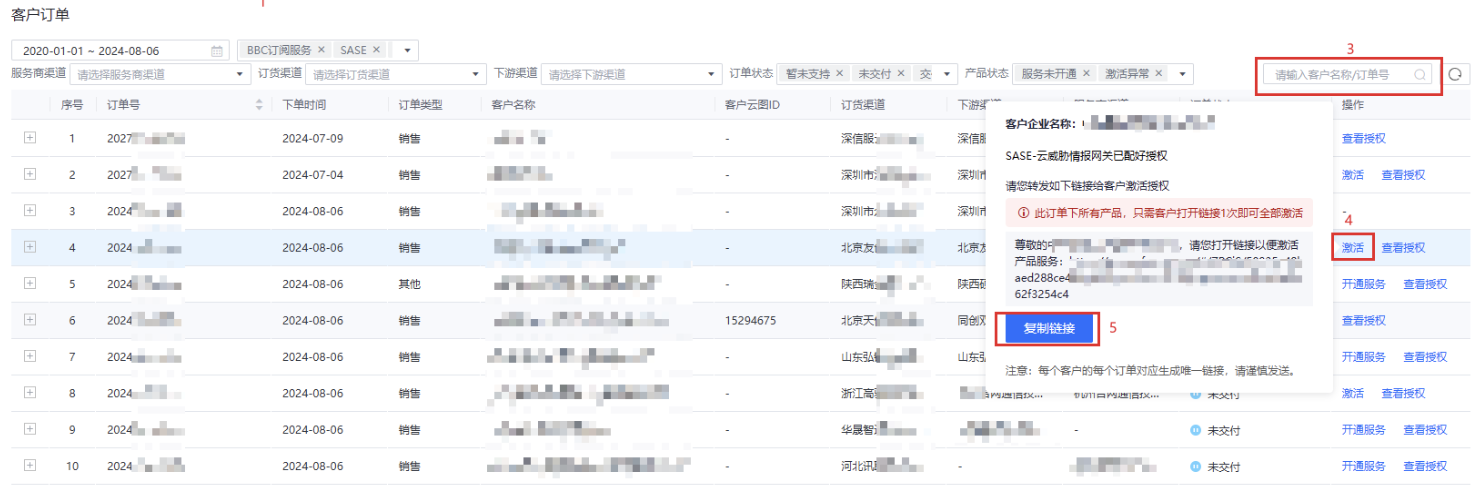Expand row 6 plus icon
The height and width of the screenshot is (496, 1481).
point(30,319)
